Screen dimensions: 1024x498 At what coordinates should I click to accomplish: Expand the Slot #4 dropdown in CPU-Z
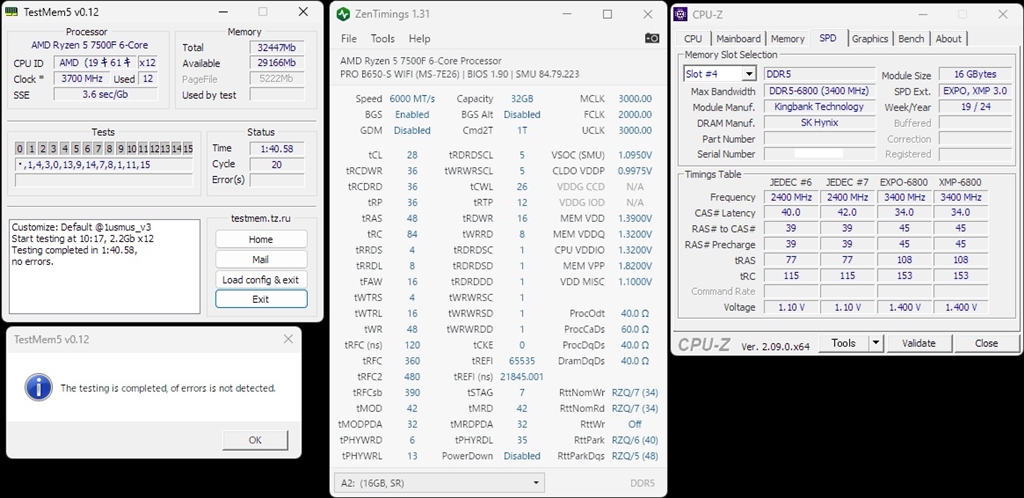(x=748, y=74)
